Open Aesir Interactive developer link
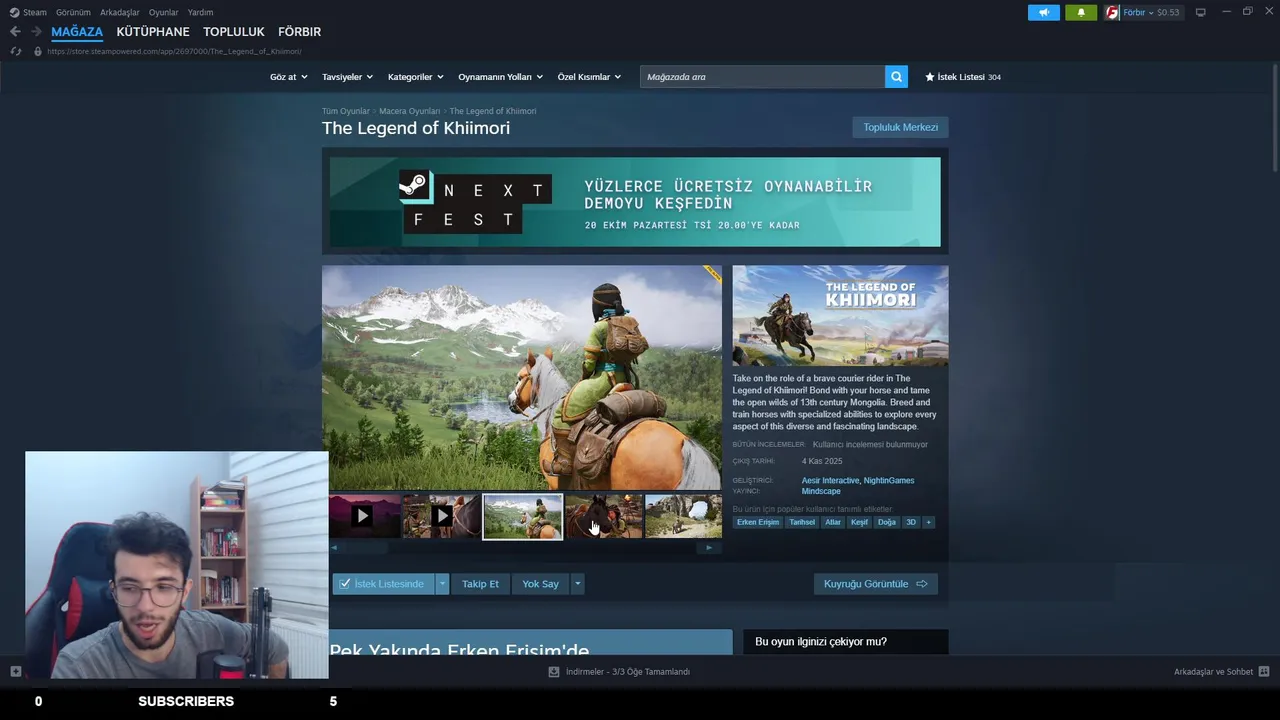The height and width of the screenshot is (720, 1280). pos(830,481)
